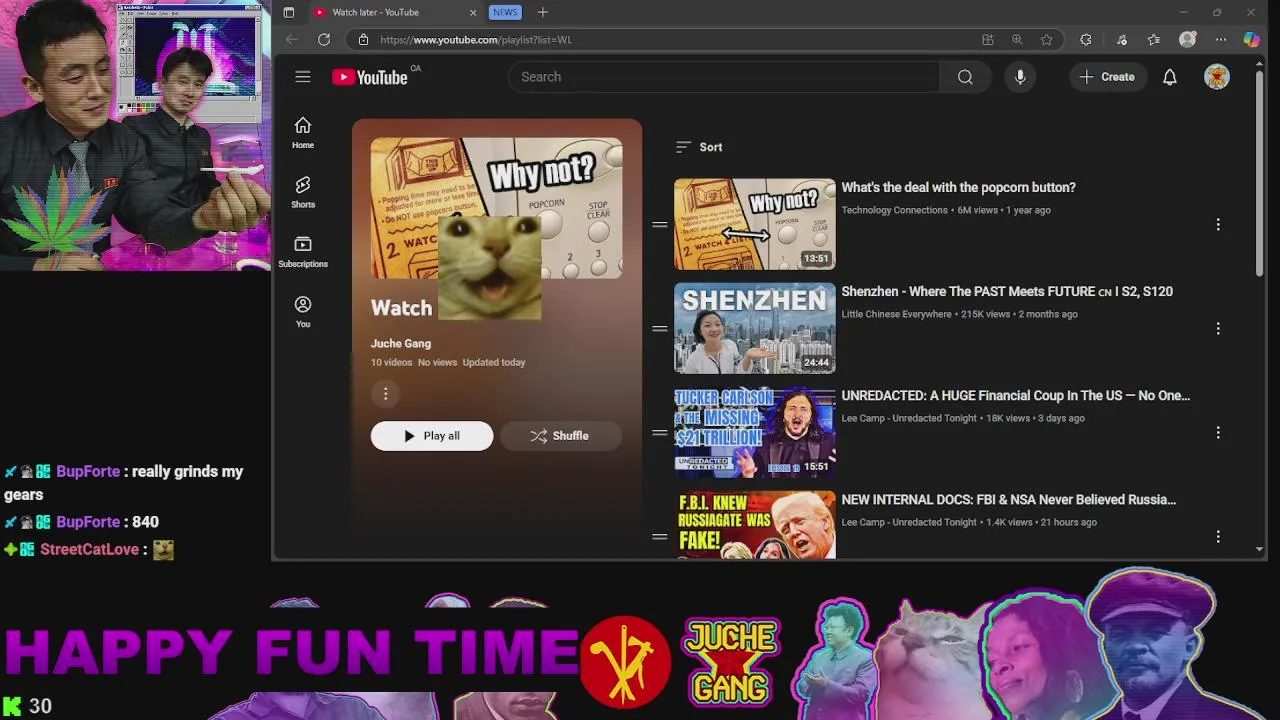Grab reorder handle of Shenzhen video
Image resolution: width=1280 pixels, height=720 pixels.
[x=660, y=329]
